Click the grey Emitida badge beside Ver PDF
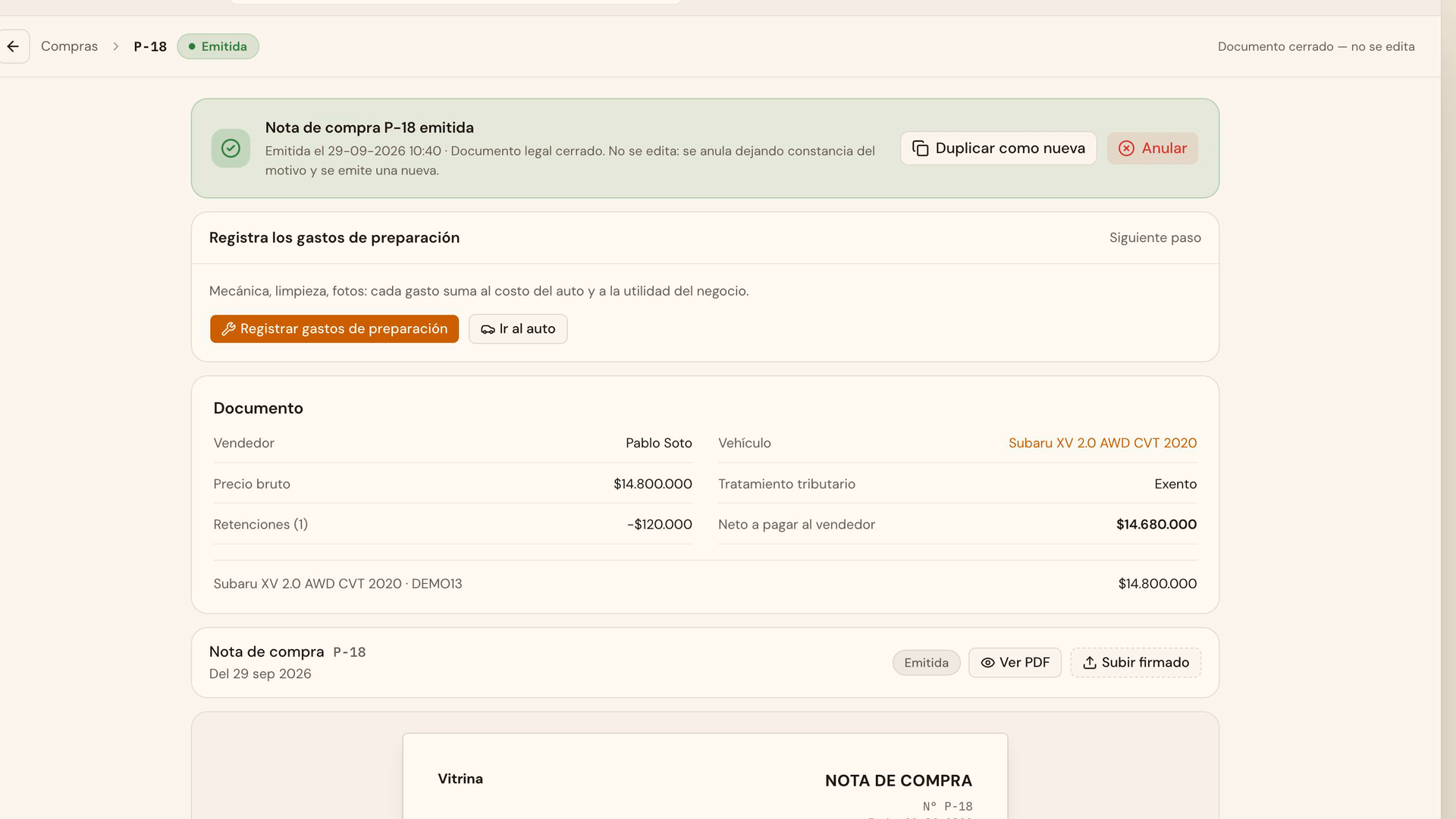Screen dimensions: 1456x819 (x=926, y=663)
